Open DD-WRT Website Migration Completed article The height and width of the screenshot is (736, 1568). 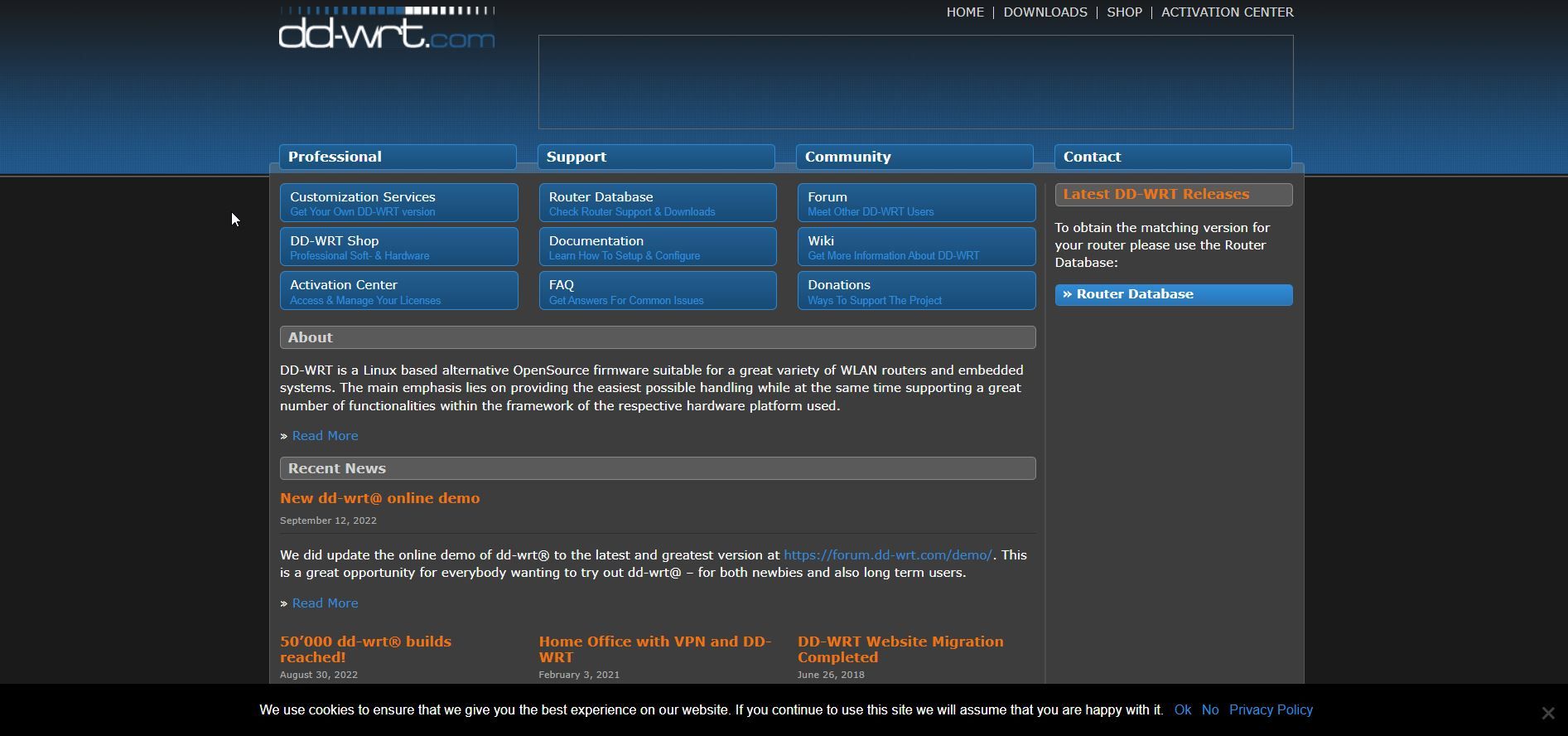click(x=900, y=649)
